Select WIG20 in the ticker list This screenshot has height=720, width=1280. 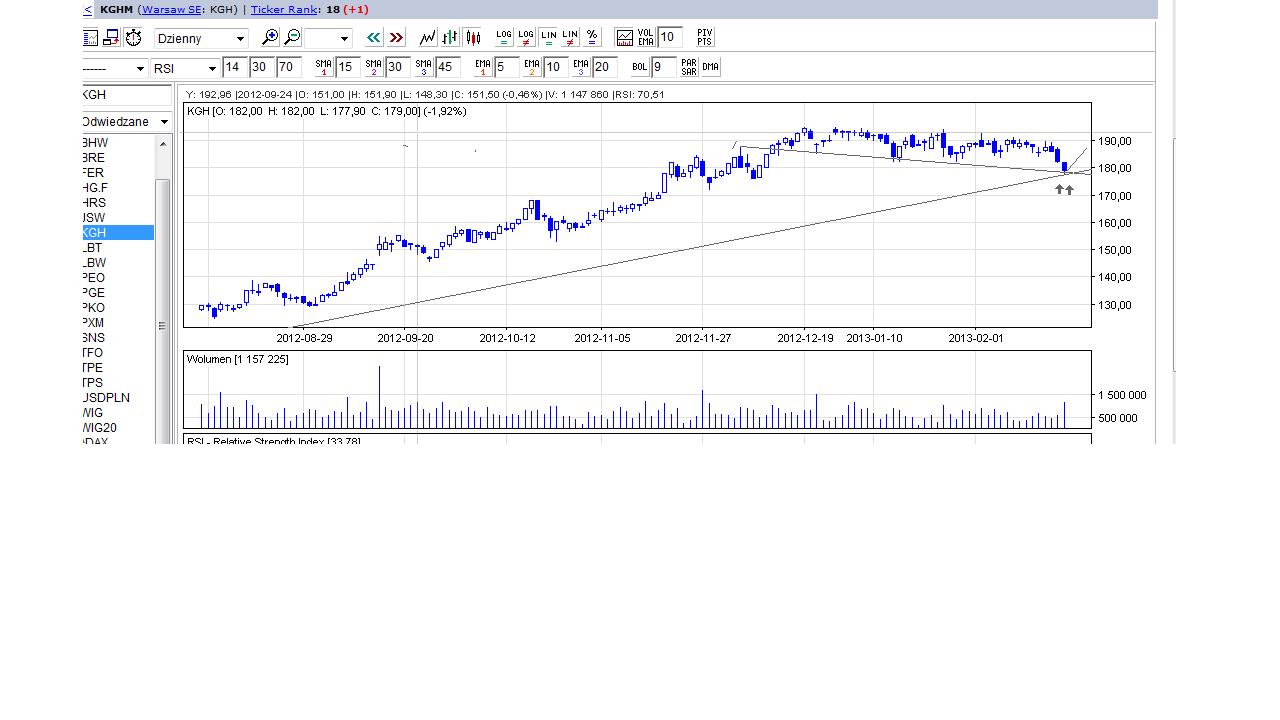tap(100, 428)
